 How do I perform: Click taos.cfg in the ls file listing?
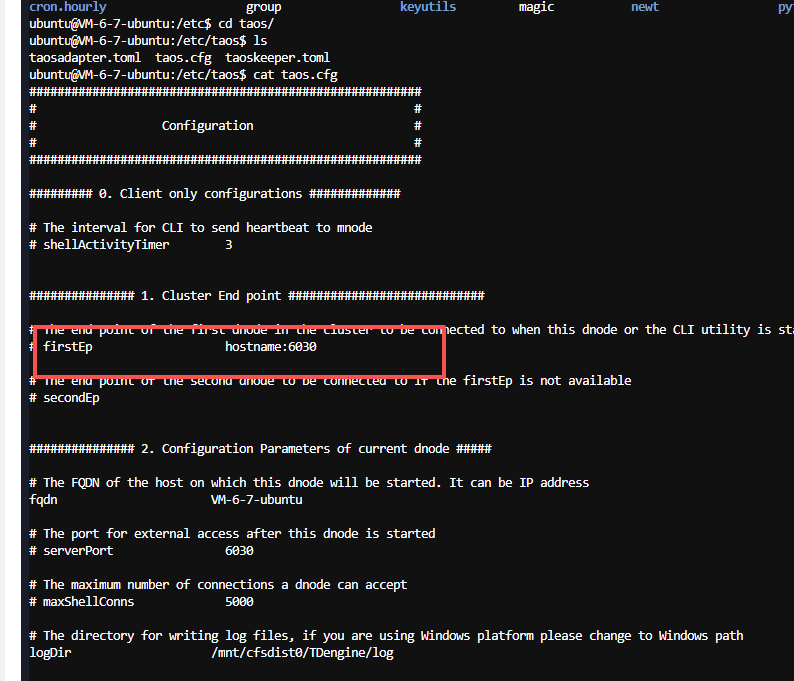183,58
